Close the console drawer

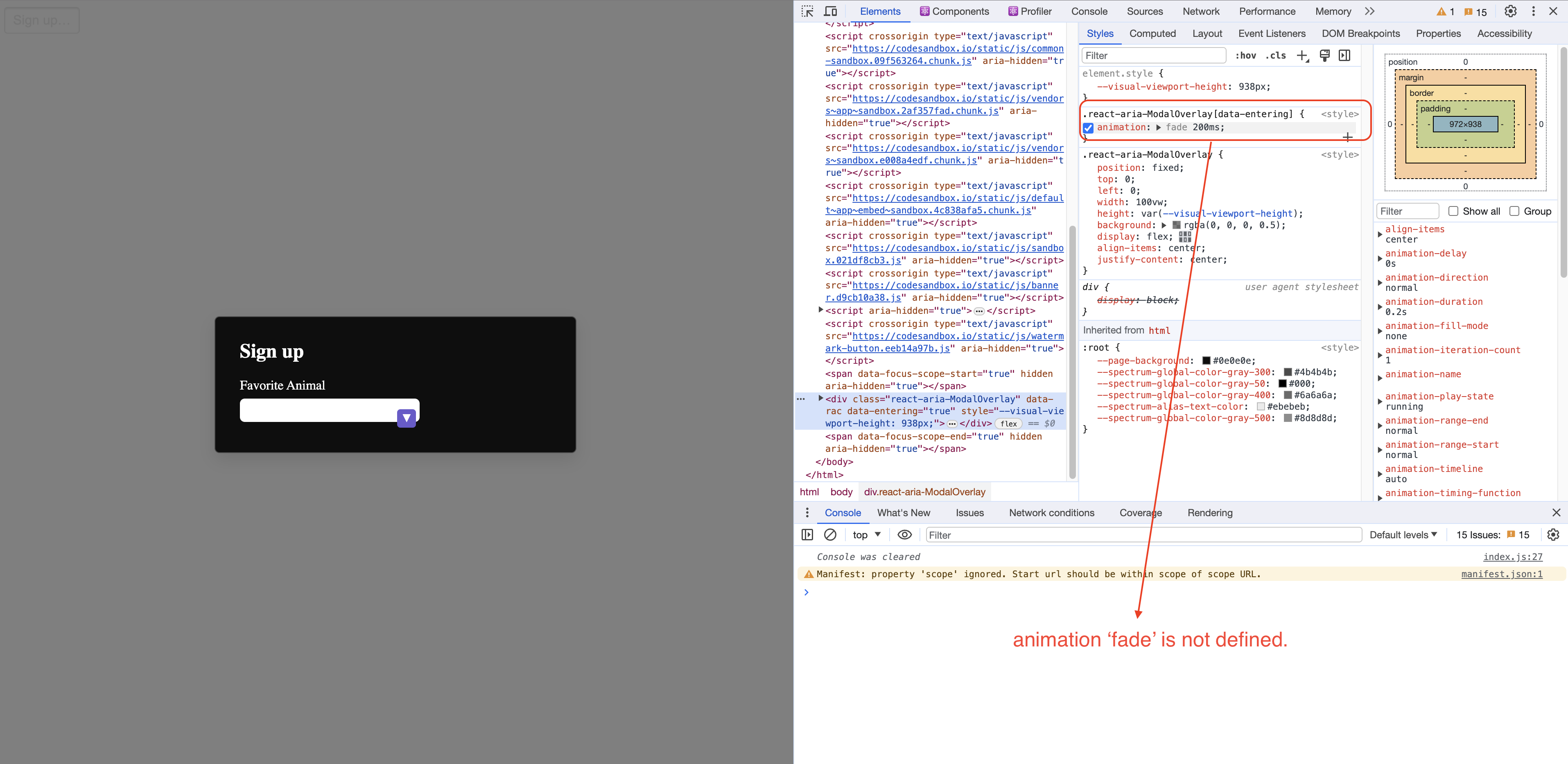tap(1556, 512)
